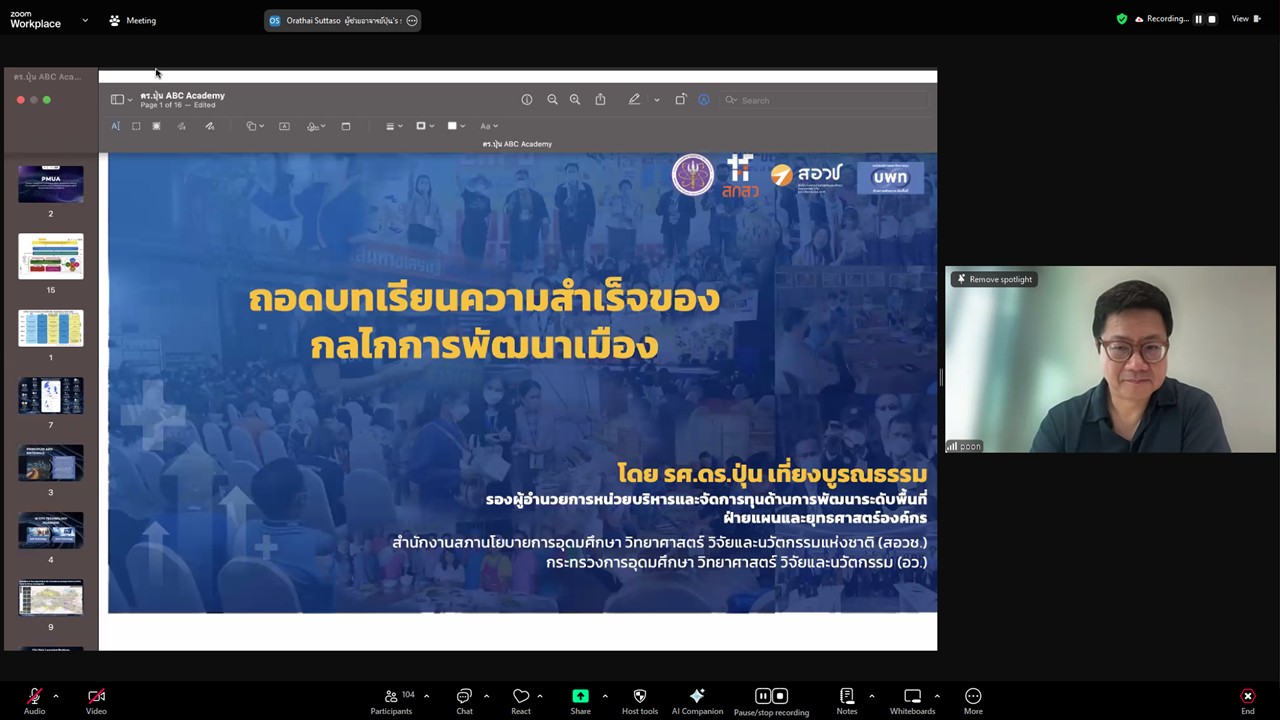Screen dimensions: 1280x720
Task: Open the fill color picker
Action: (x=456, y=126)
